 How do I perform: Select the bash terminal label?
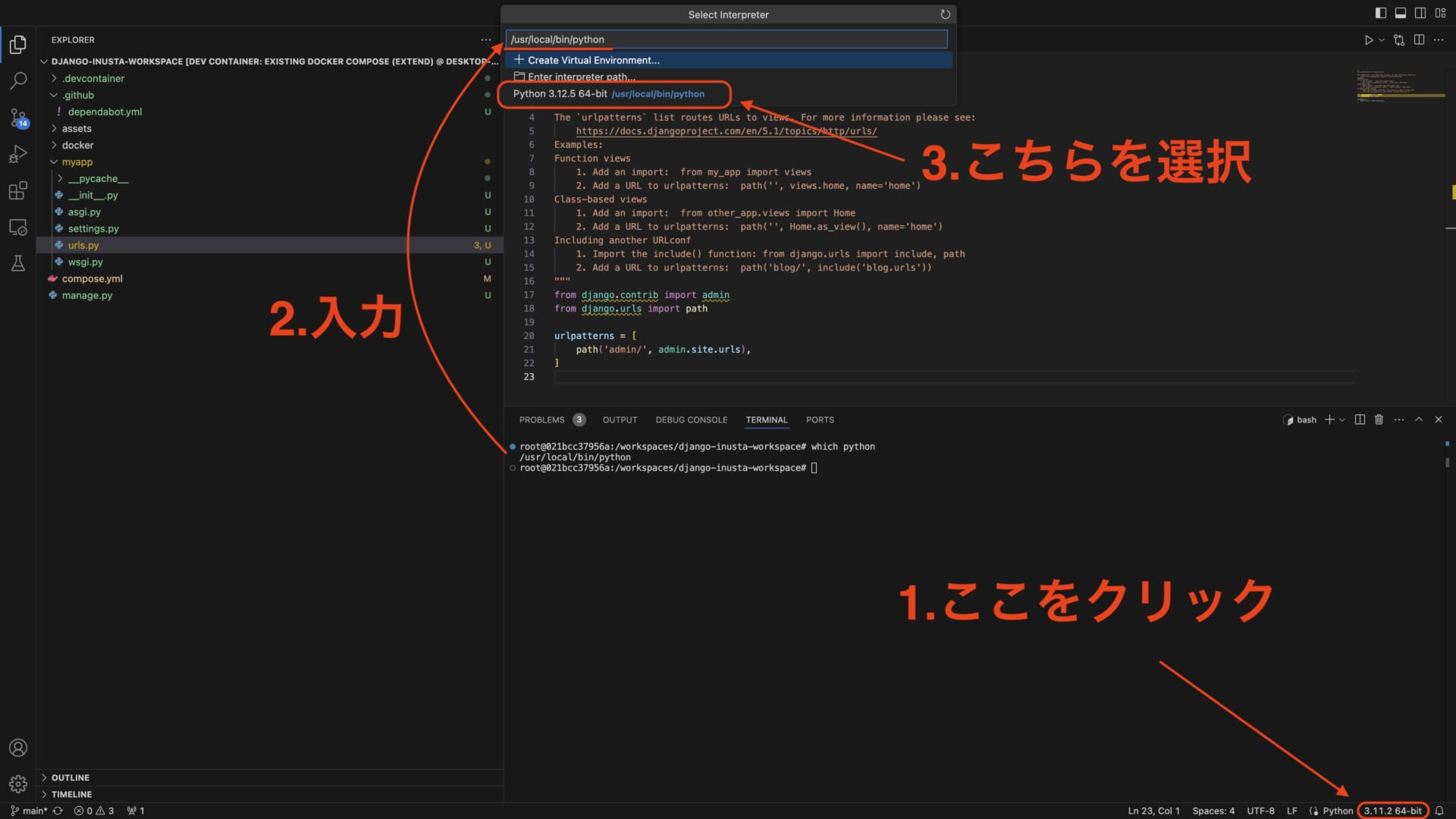pos(1300,420)
